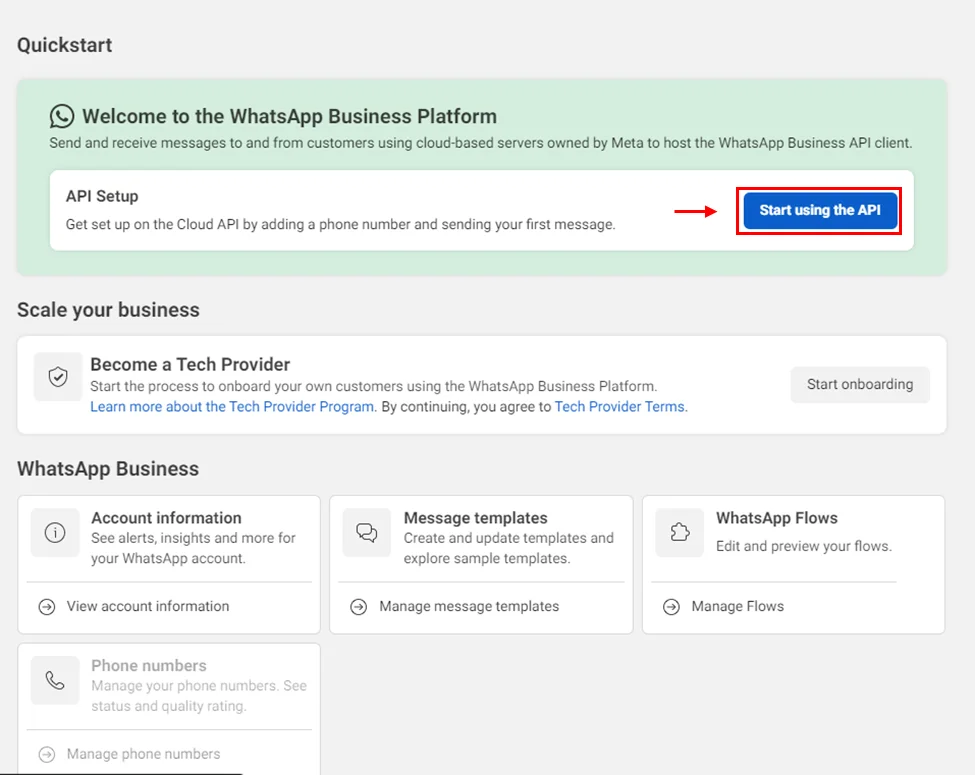The height and width of the screenshot is (775, 975).
Task: Open View account information
Action: pyautogui.click(x=148, y=606)
